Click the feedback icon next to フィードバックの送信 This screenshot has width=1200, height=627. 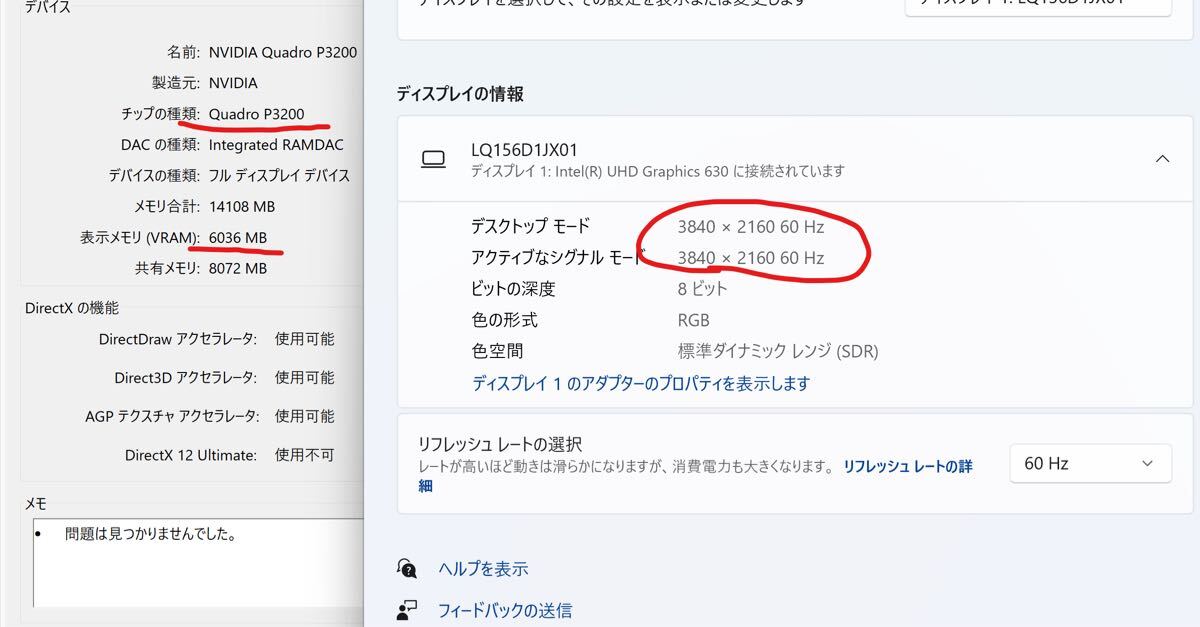(x=407, y=610)
